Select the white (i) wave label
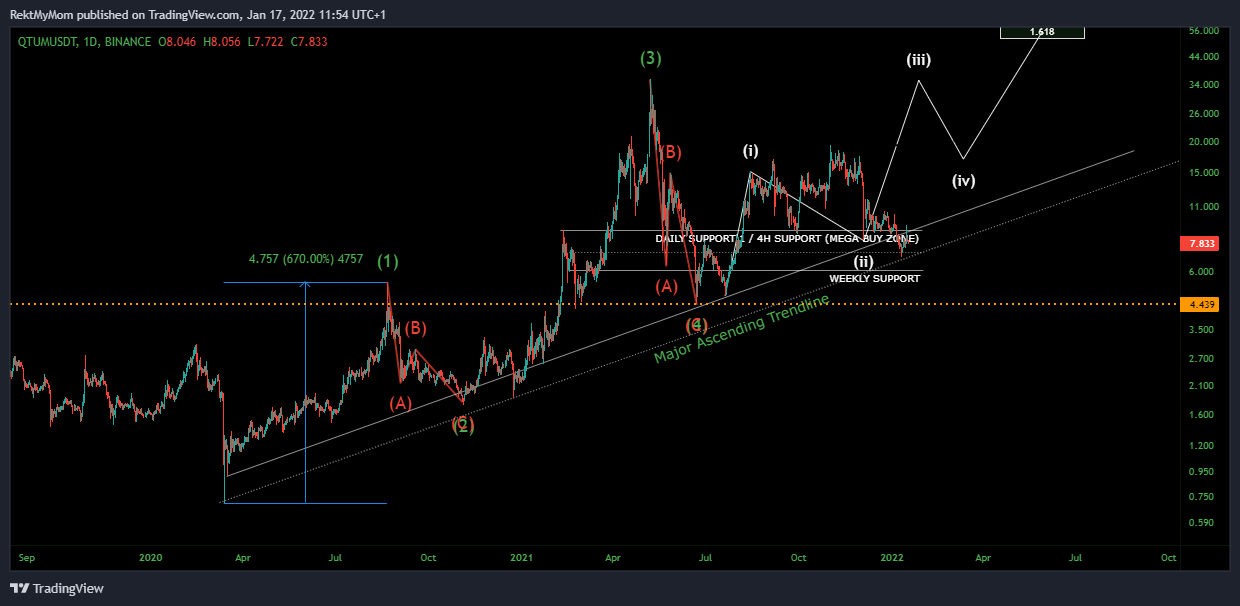Screen dimensions: 1240x606 pos(750,151)
